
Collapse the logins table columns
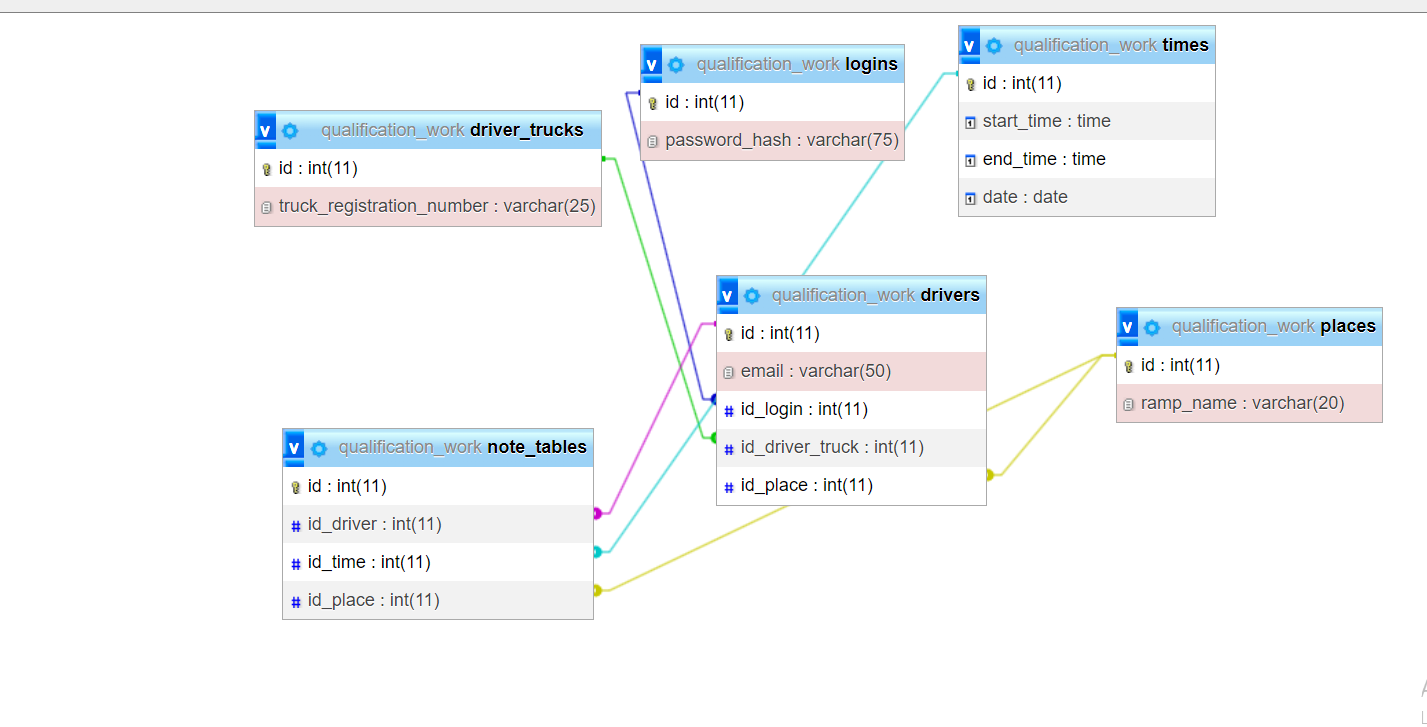pos(651,64)
